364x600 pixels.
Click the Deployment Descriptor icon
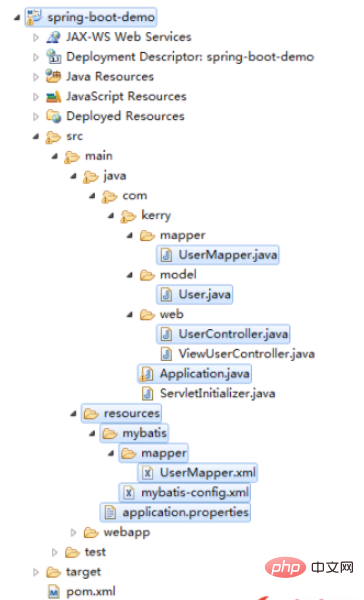53,57
